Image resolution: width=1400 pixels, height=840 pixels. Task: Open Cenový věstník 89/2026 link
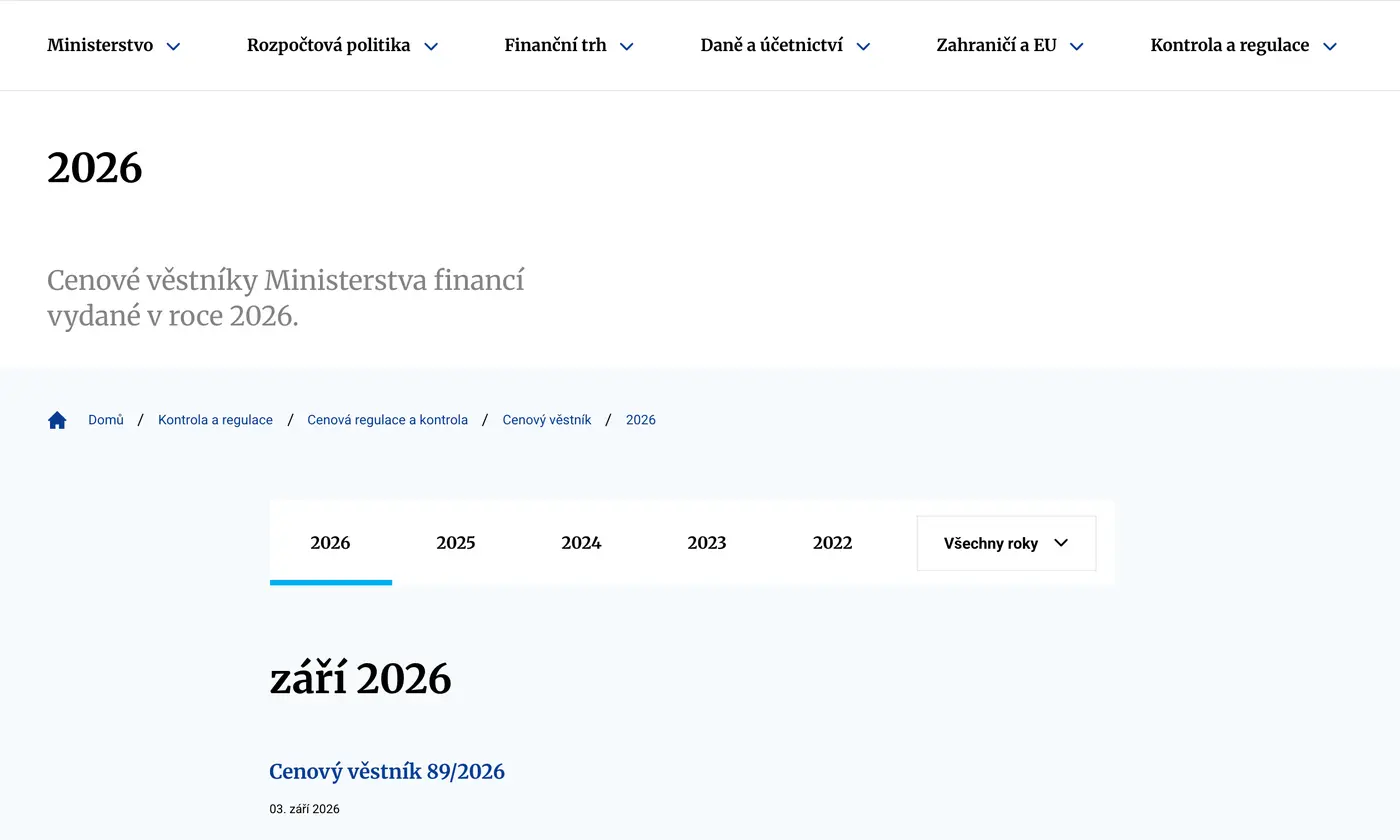387,771
